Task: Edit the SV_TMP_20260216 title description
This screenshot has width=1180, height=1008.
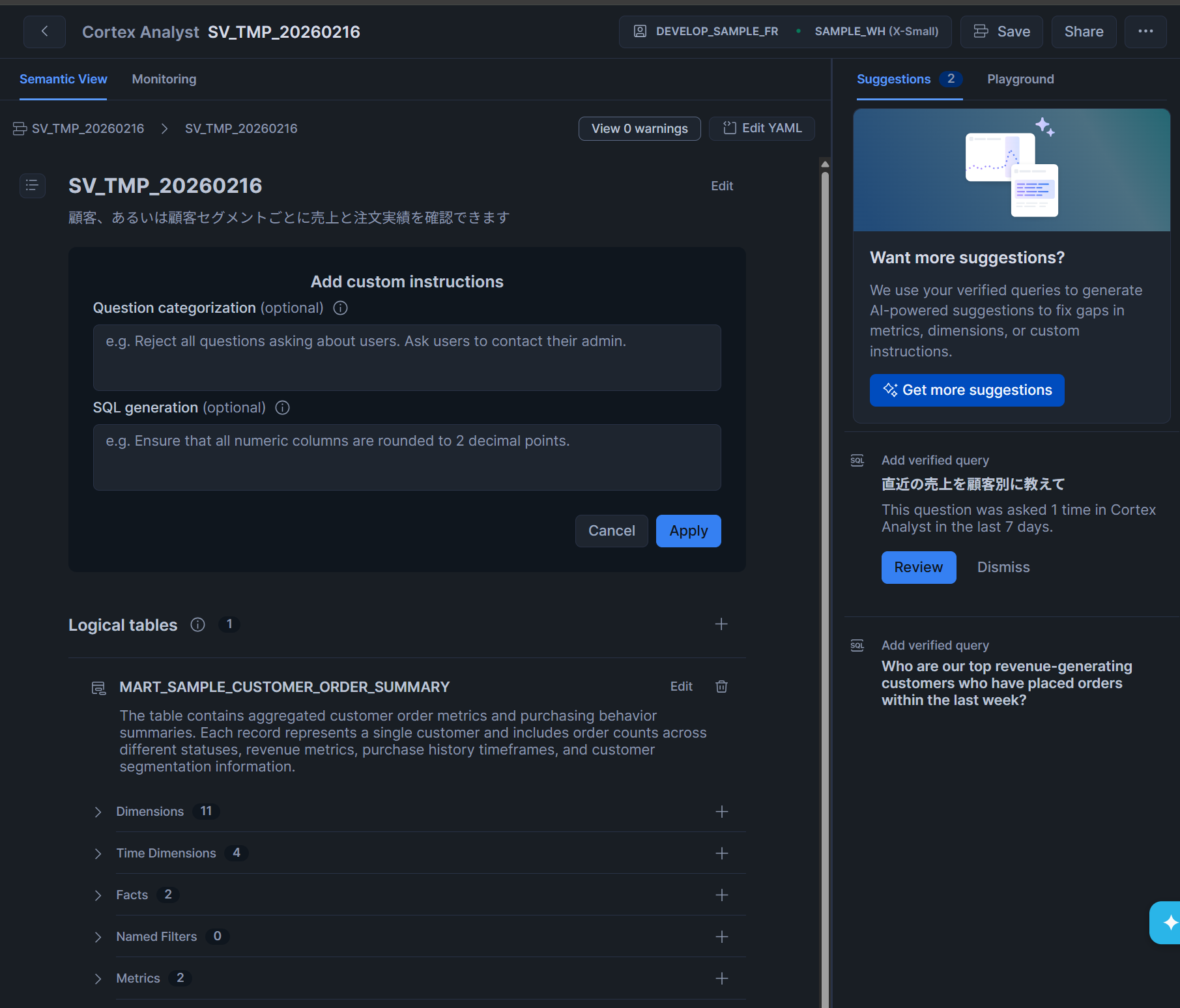Action: (x=722, y=186)
